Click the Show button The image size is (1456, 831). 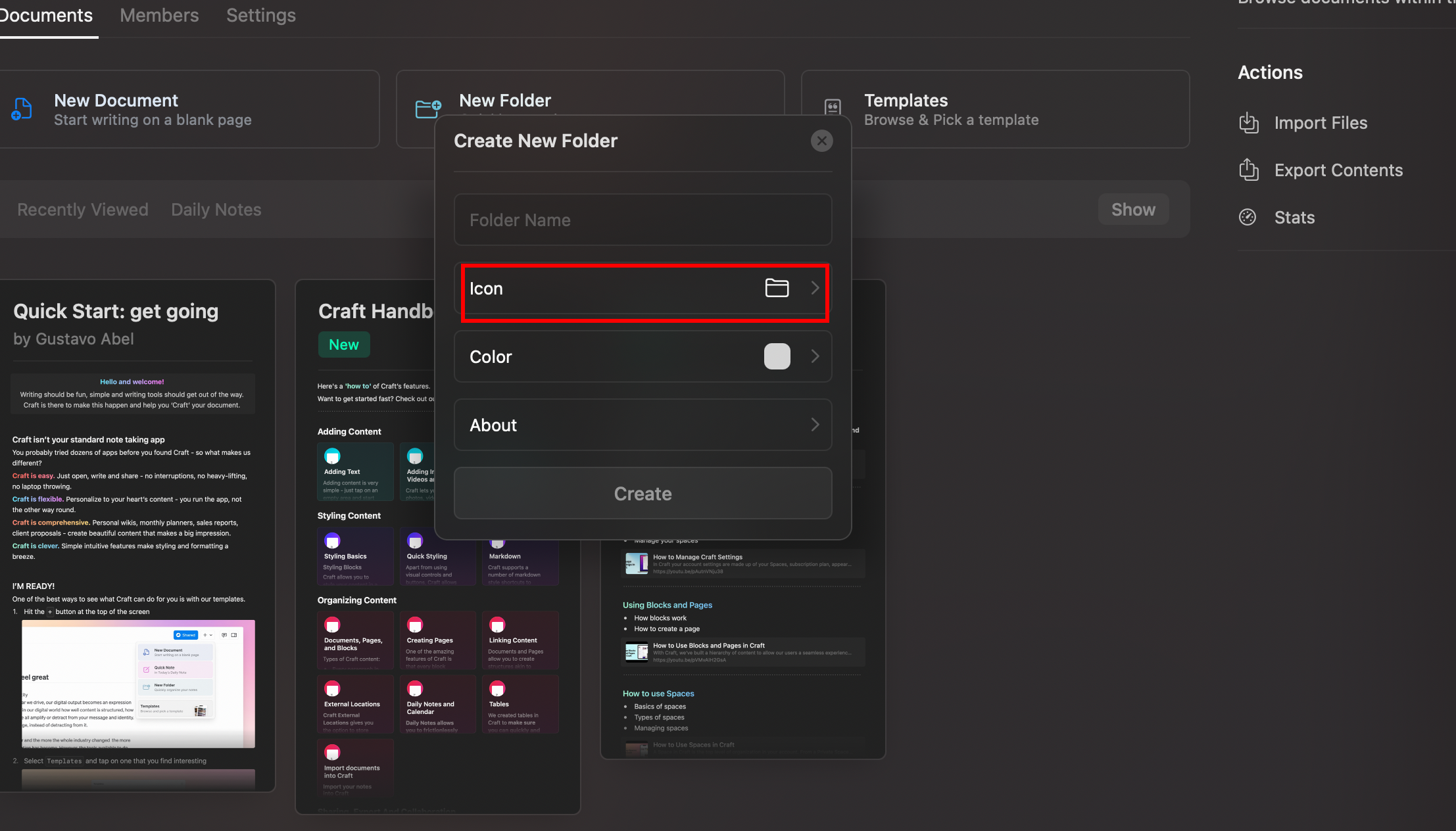pos(1132,209)
